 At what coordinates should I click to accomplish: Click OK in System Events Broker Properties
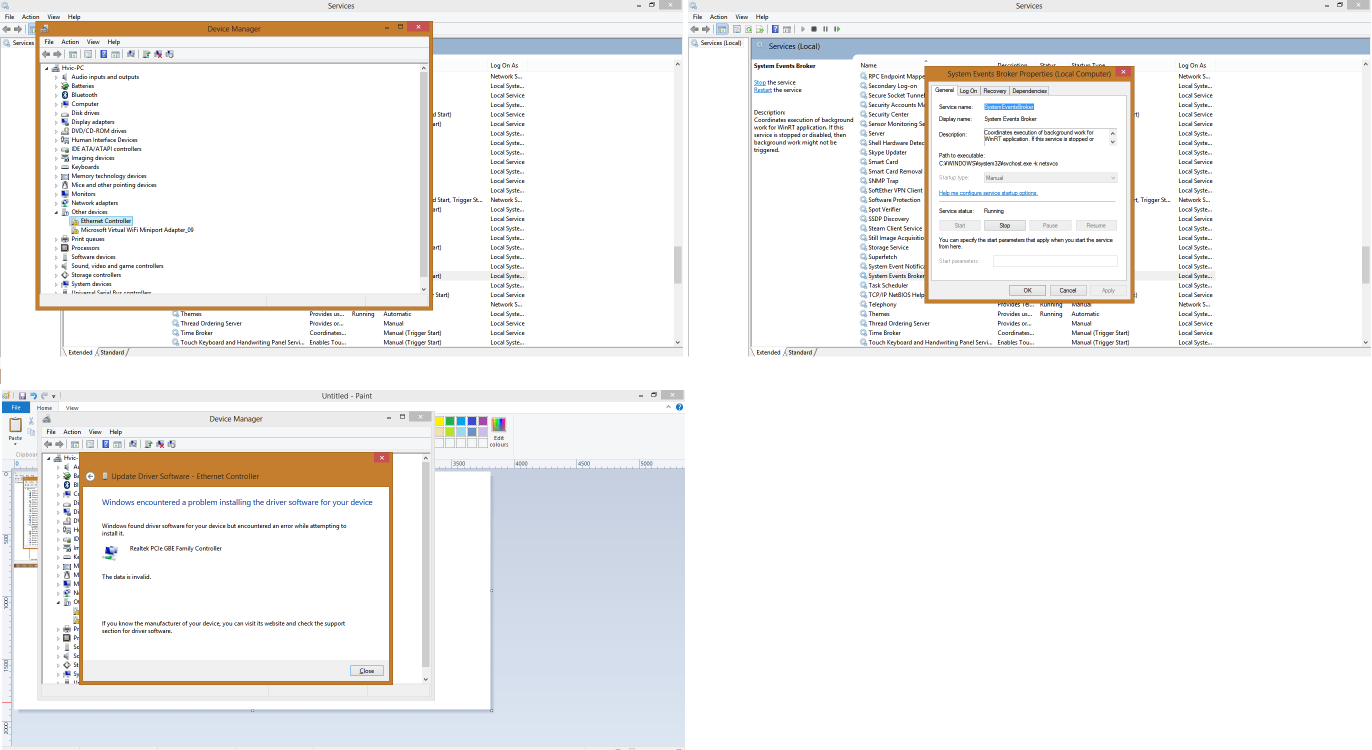(1027, 290)
